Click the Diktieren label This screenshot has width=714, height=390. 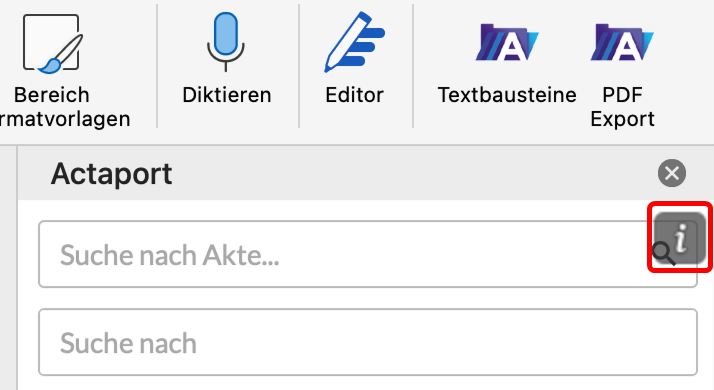coord(227,95)
